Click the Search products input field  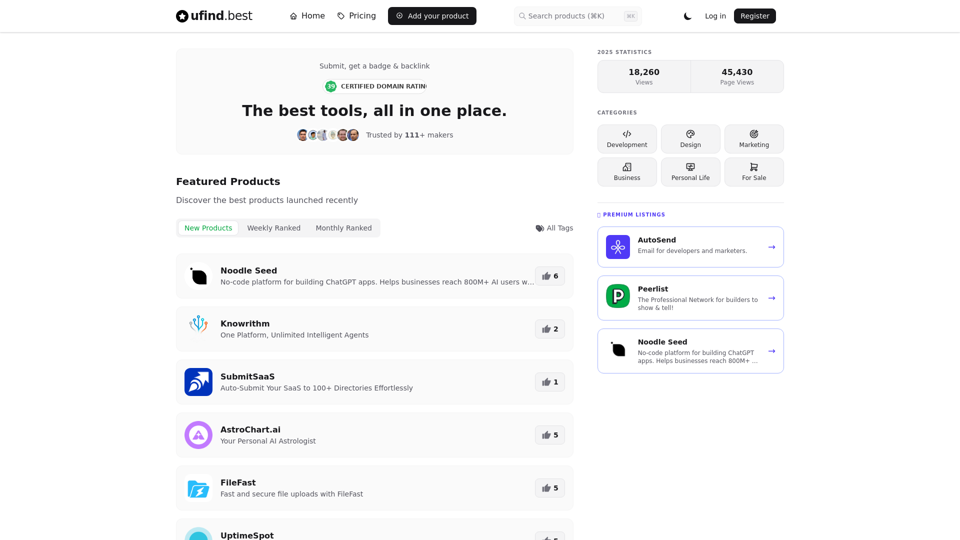click(578, 16)
